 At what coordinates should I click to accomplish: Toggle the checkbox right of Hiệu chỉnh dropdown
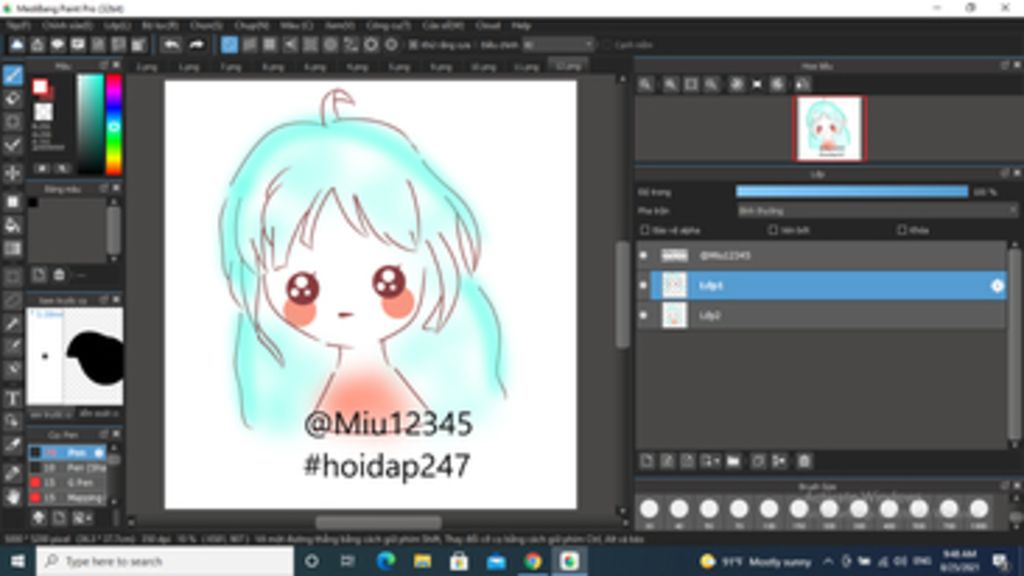point(607,45)
